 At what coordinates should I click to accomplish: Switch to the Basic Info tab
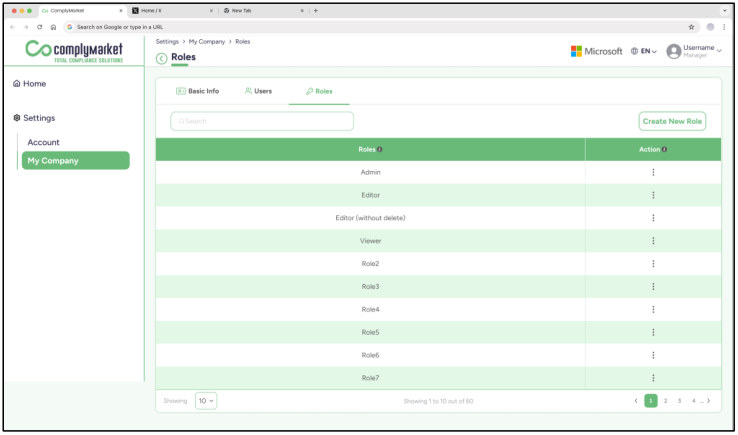point(198,91)
